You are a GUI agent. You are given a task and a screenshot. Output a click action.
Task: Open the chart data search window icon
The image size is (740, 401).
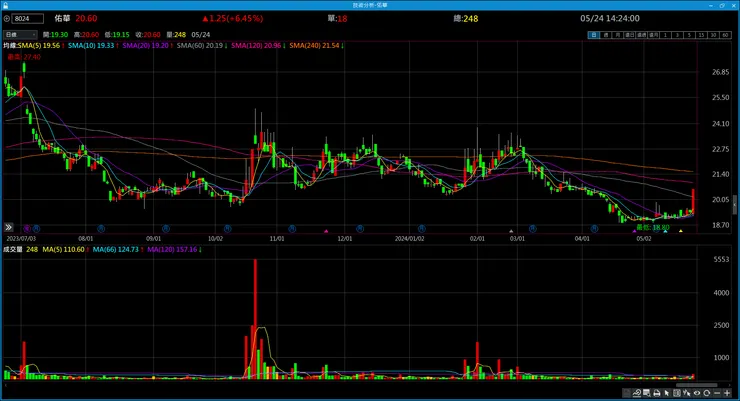647,393
